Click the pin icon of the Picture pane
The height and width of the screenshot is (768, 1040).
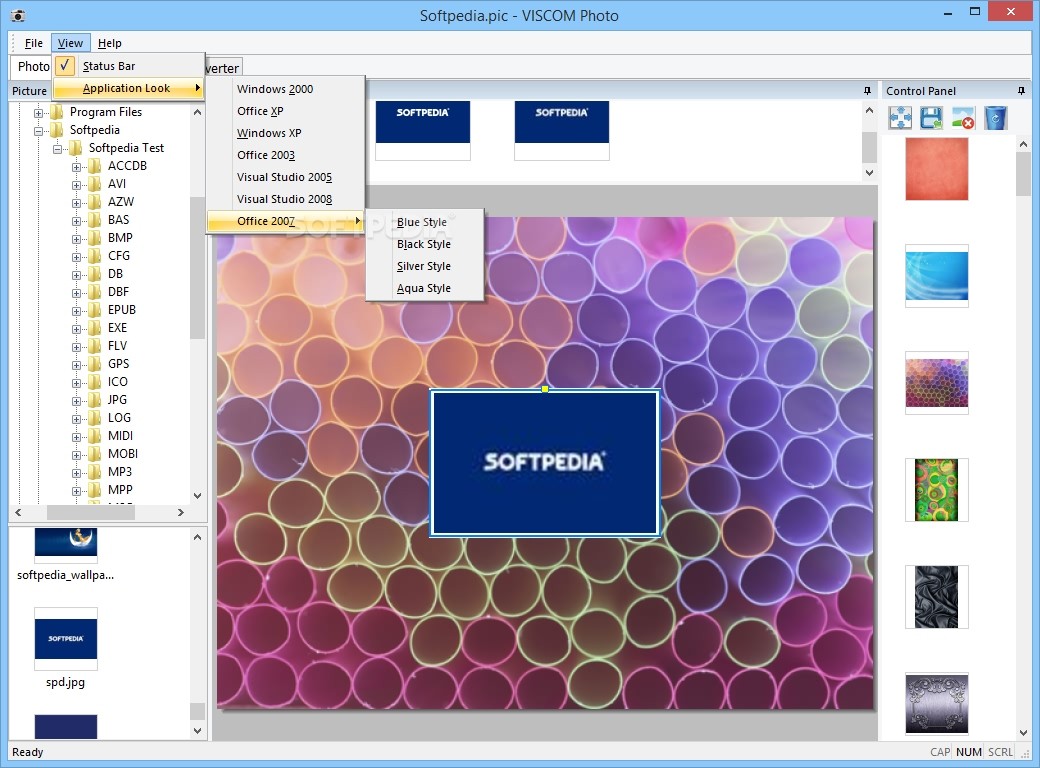867,90
